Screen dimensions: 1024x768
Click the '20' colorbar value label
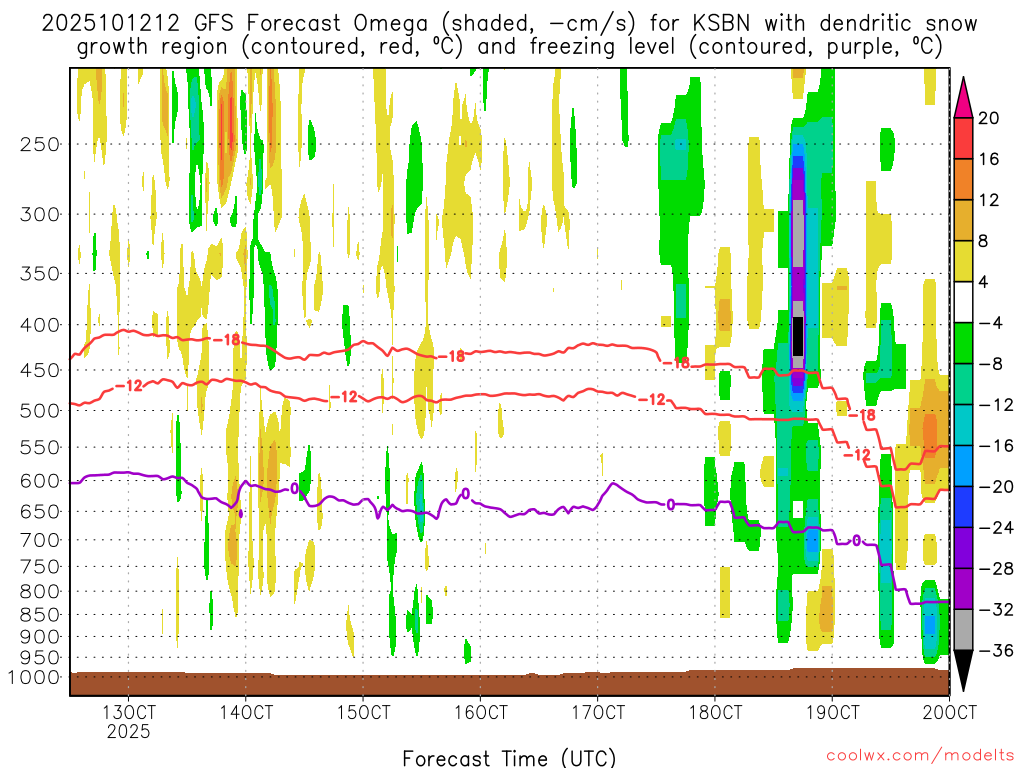[x=989, y=118]
